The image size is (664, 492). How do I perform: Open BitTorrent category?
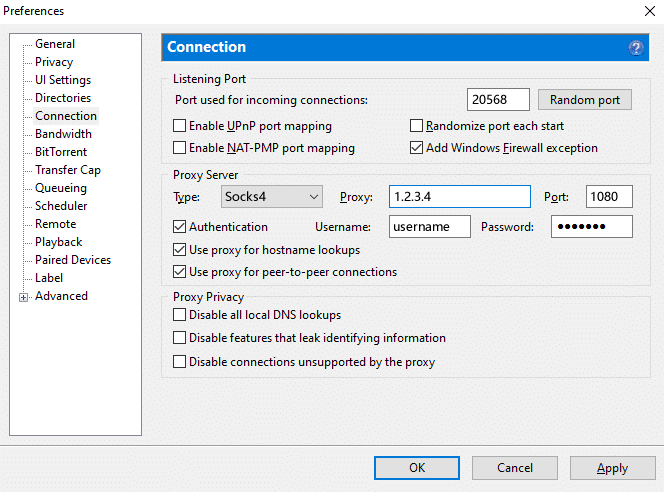(x=61, y=152)
